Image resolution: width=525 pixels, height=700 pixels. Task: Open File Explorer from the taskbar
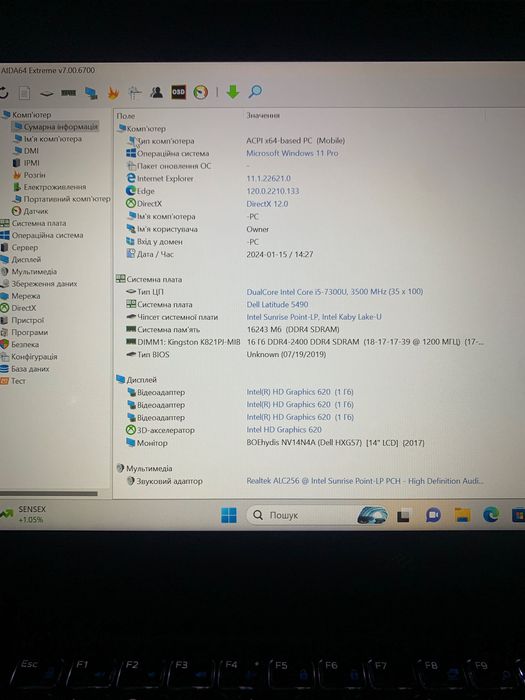pyautogui.click(x=462, y=515)
